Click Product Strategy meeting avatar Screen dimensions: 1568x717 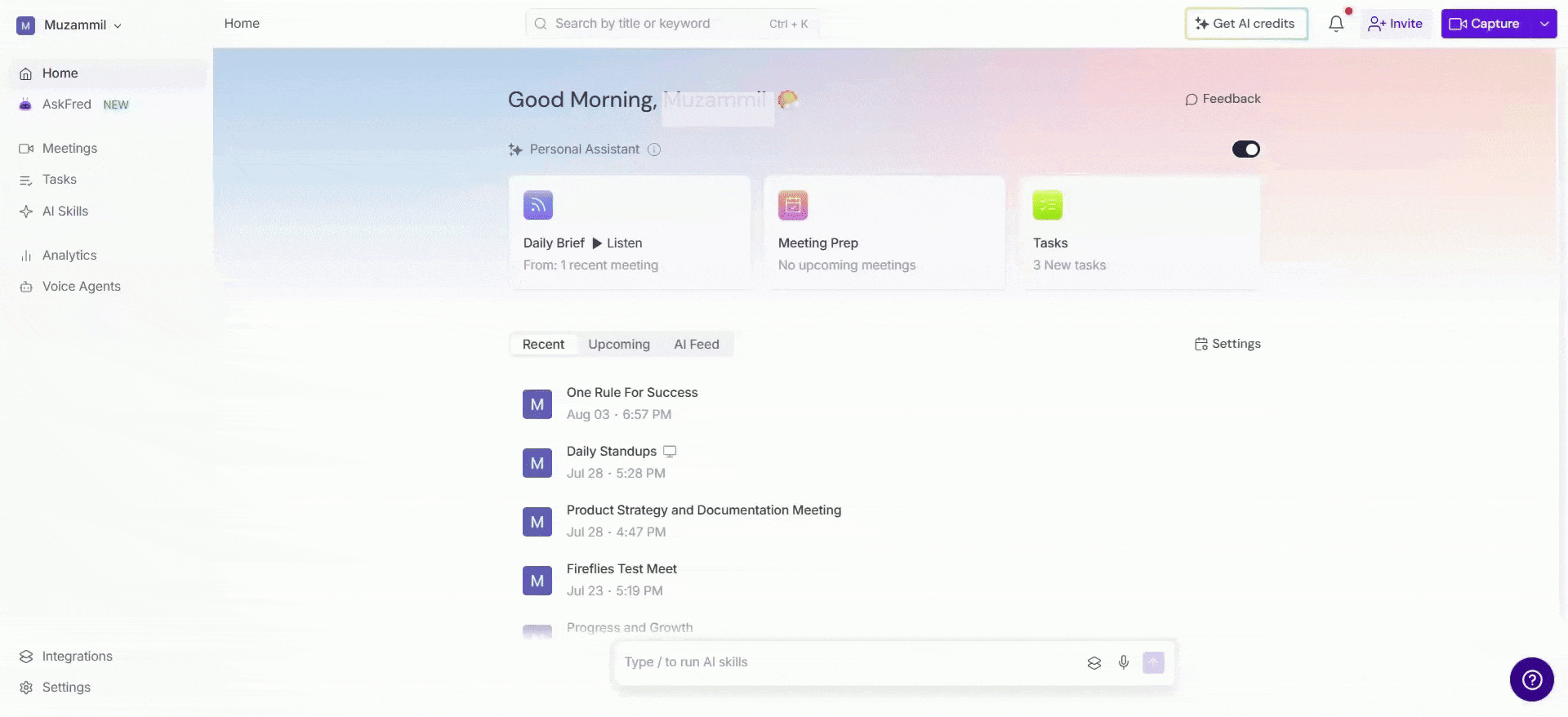point(537,522)
